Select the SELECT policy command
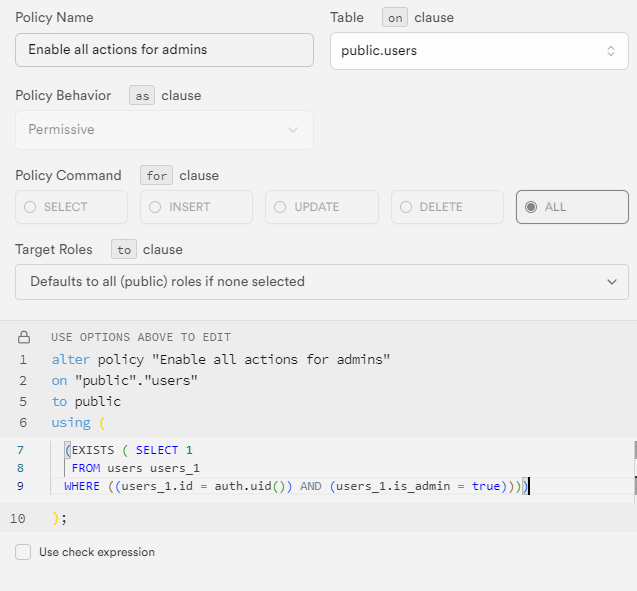This screenshot has width=637, height=591. (72, 207)
